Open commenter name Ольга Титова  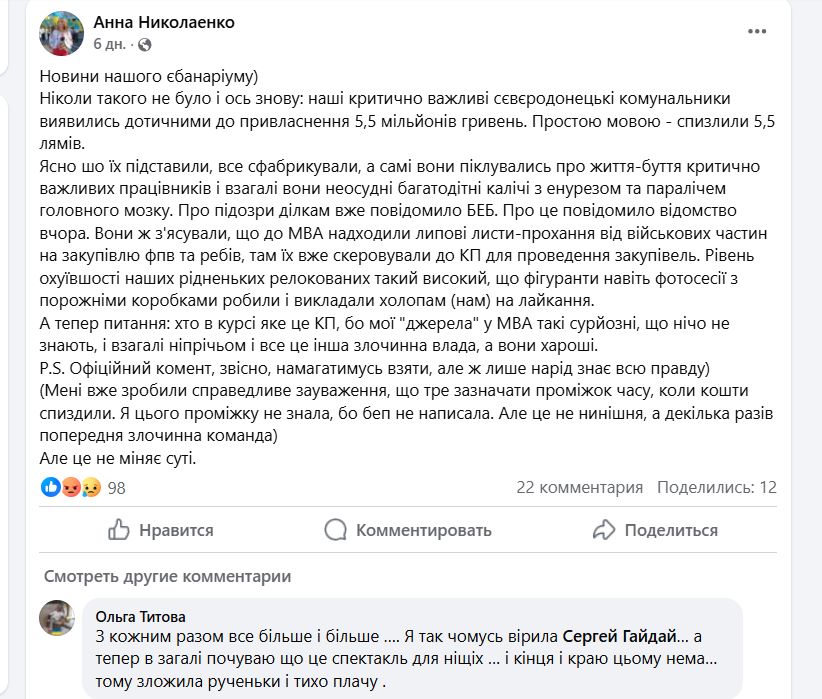point(141,616)
